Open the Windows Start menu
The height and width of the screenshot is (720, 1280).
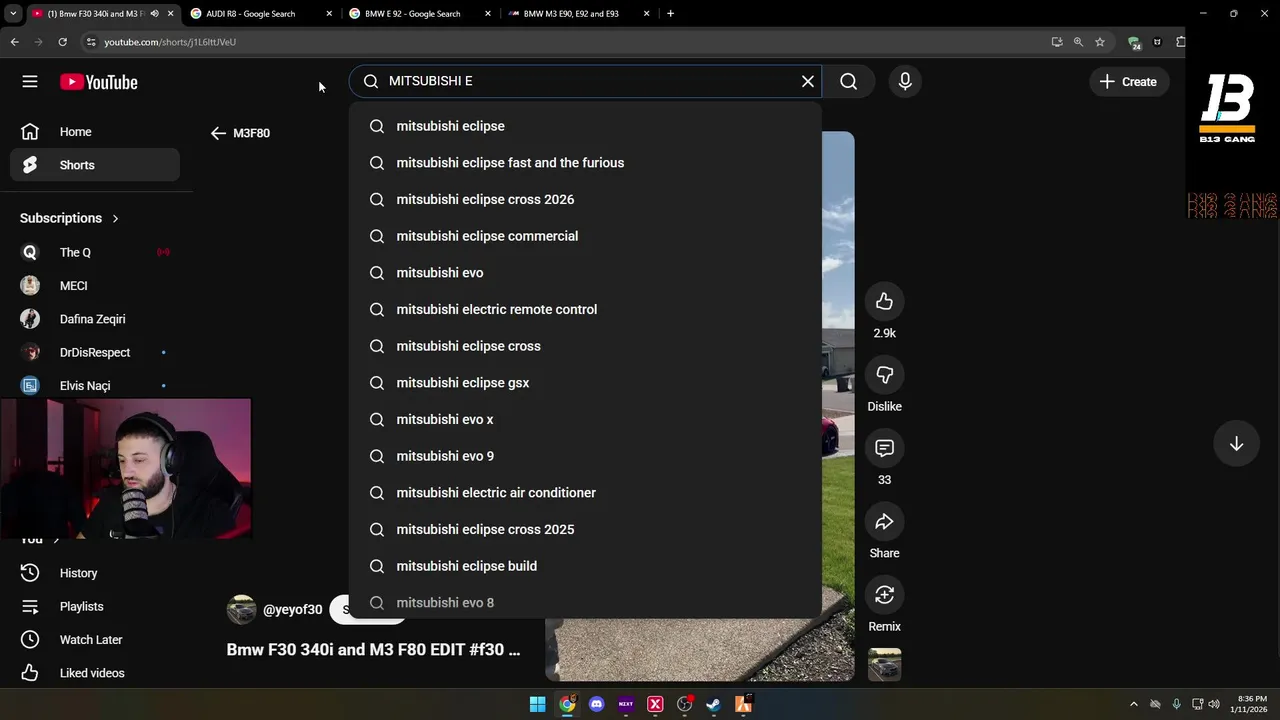pyautogui.click(x=537, y=704)
